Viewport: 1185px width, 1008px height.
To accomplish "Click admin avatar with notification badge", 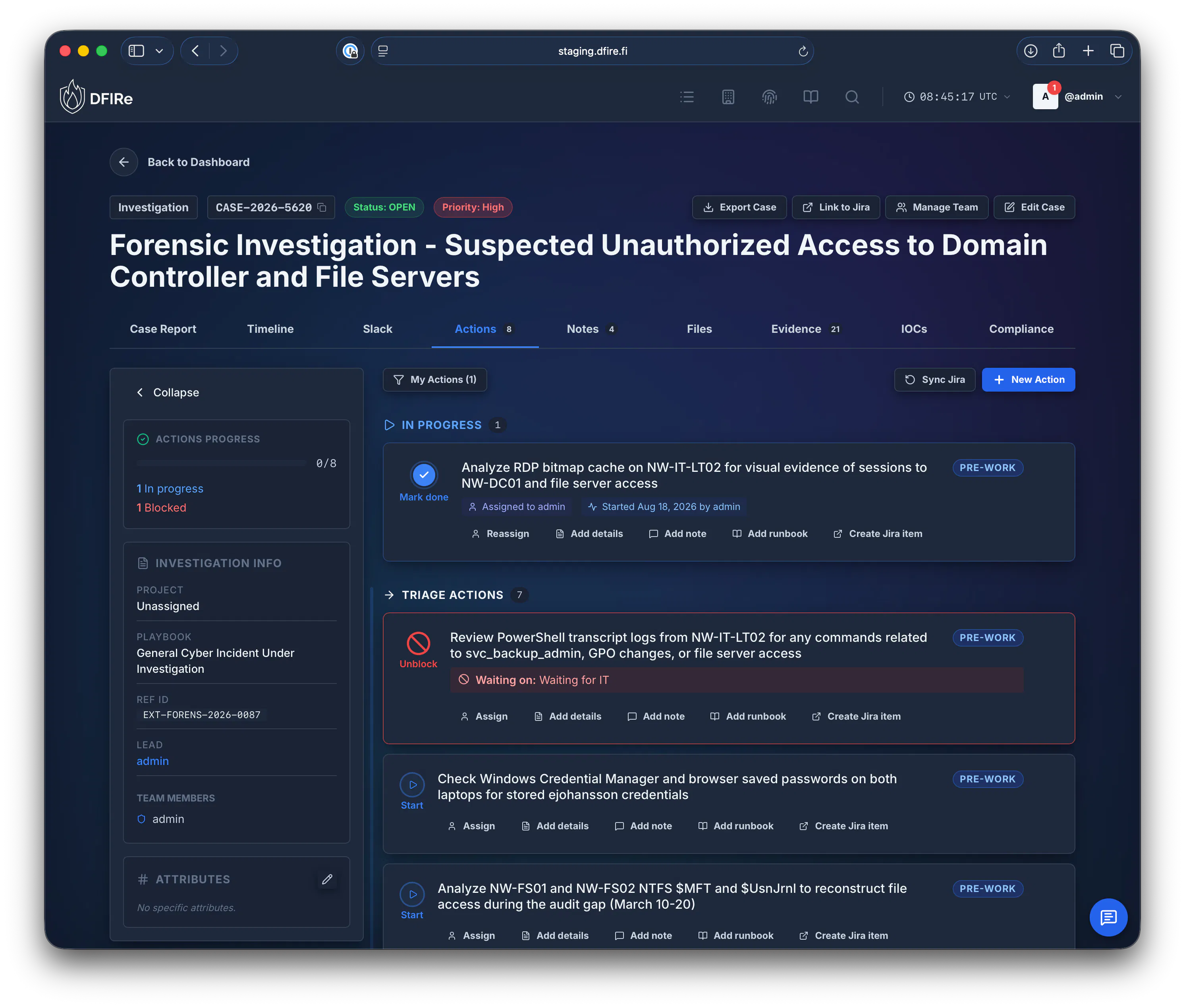I will pos(1045,96).
